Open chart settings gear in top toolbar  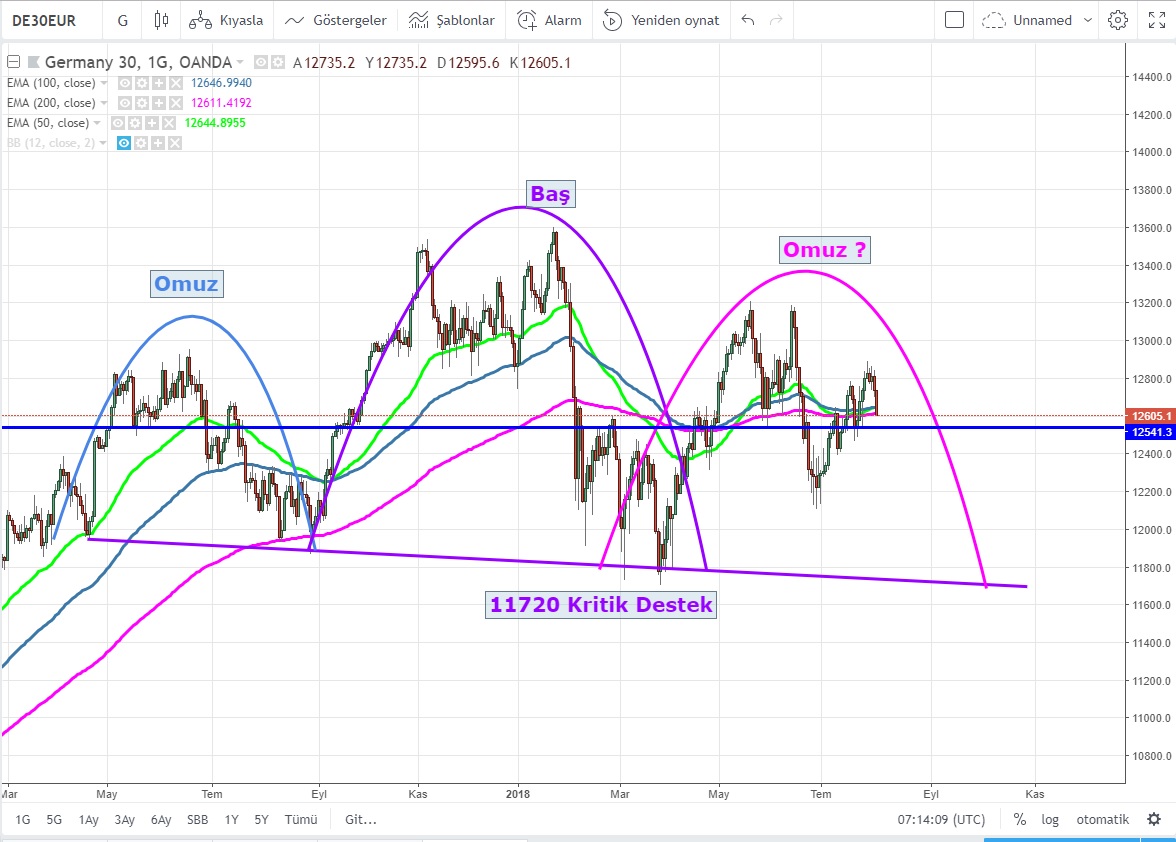pyautogui.click(x=1117, y=20)
